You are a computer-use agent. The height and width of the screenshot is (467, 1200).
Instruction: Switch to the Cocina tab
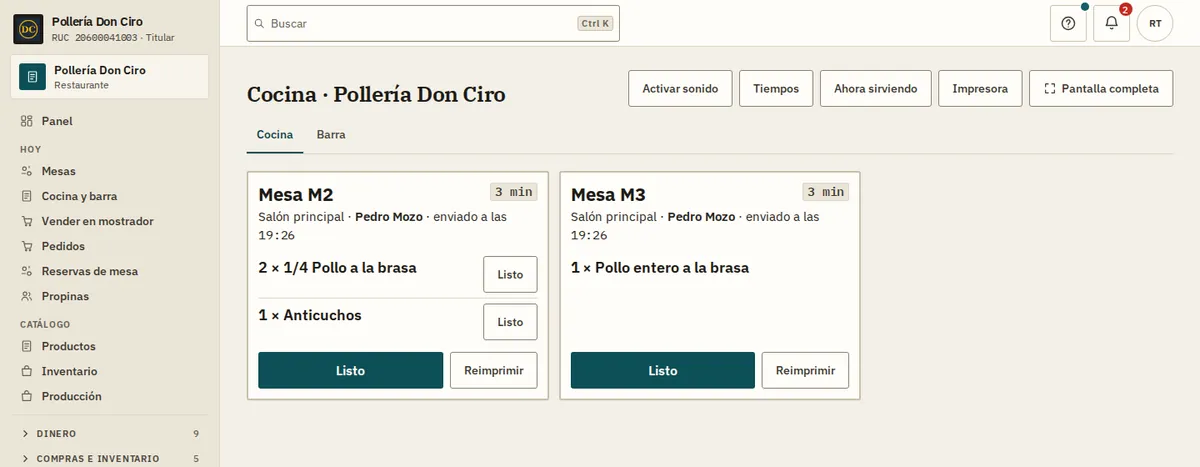(x=275, y=134)
